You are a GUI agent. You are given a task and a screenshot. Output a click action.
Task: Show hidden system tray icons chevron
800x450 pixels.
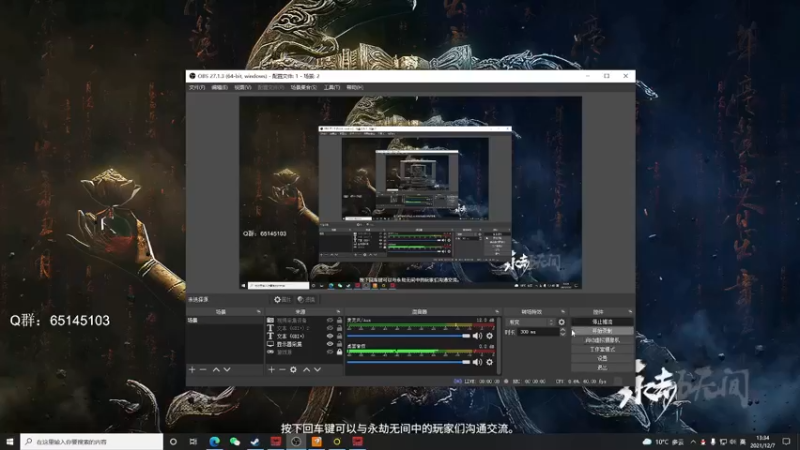693,442
